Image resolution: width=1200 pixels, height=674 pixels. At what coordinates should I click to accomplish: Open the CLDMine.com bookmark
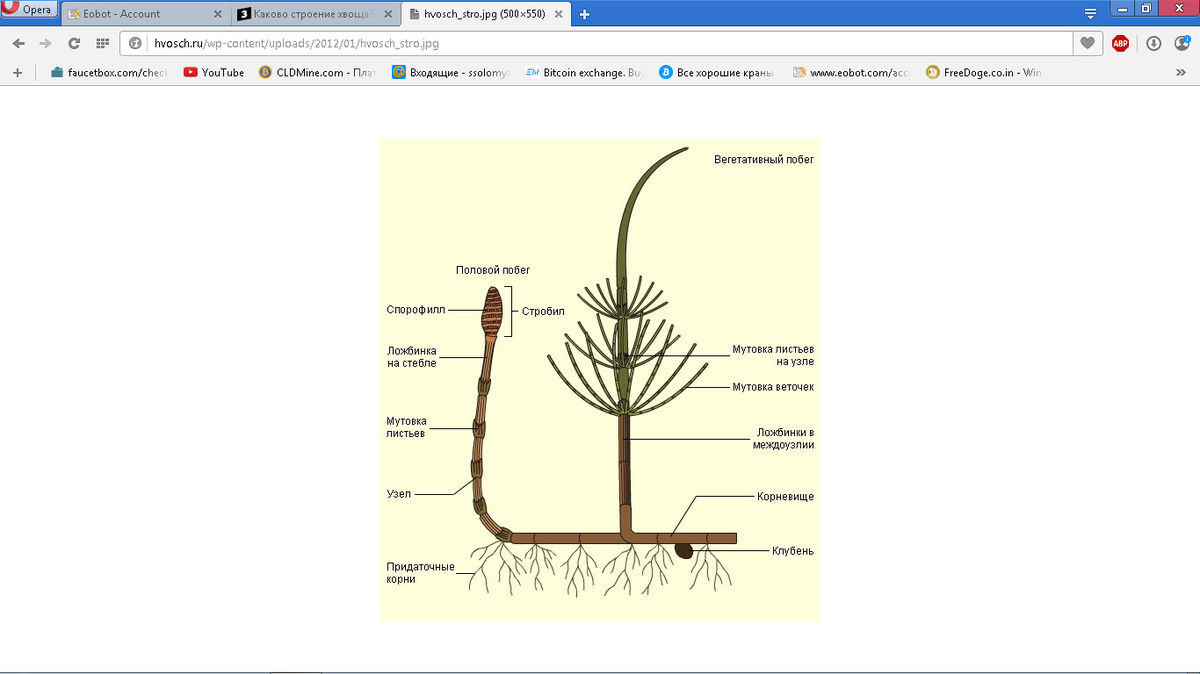[316, 72]
